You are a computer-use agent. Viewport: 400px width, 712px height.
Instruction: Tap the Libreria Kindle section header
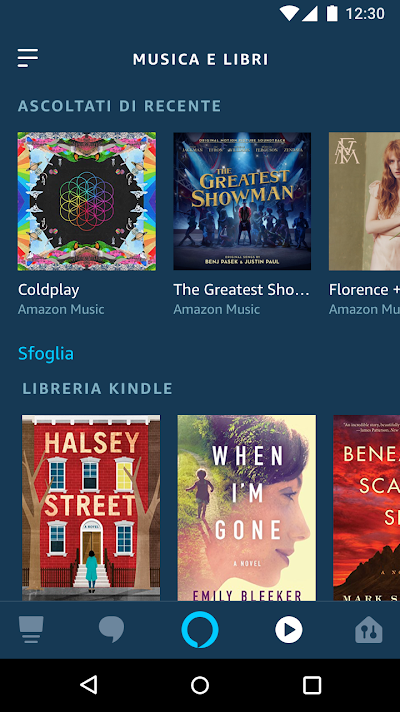[x=98, y=389]
